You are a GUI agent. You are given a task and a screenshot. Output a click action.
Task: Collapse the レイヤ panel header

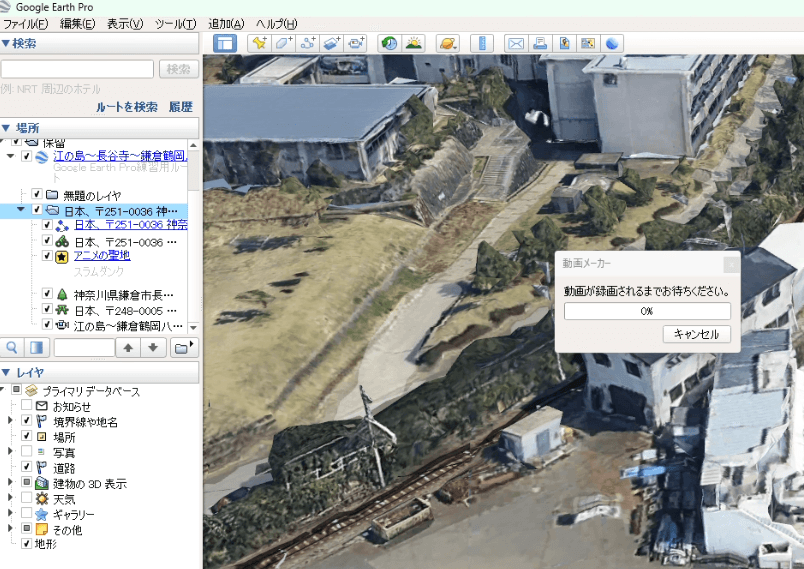pos(8,372)
